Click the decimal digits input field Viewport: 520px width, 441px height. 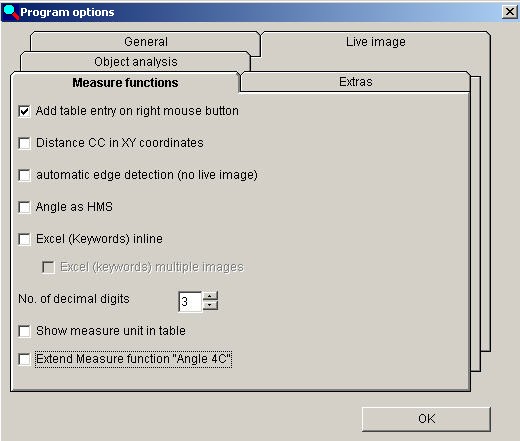pyautogui.click(x=190, y=302)
